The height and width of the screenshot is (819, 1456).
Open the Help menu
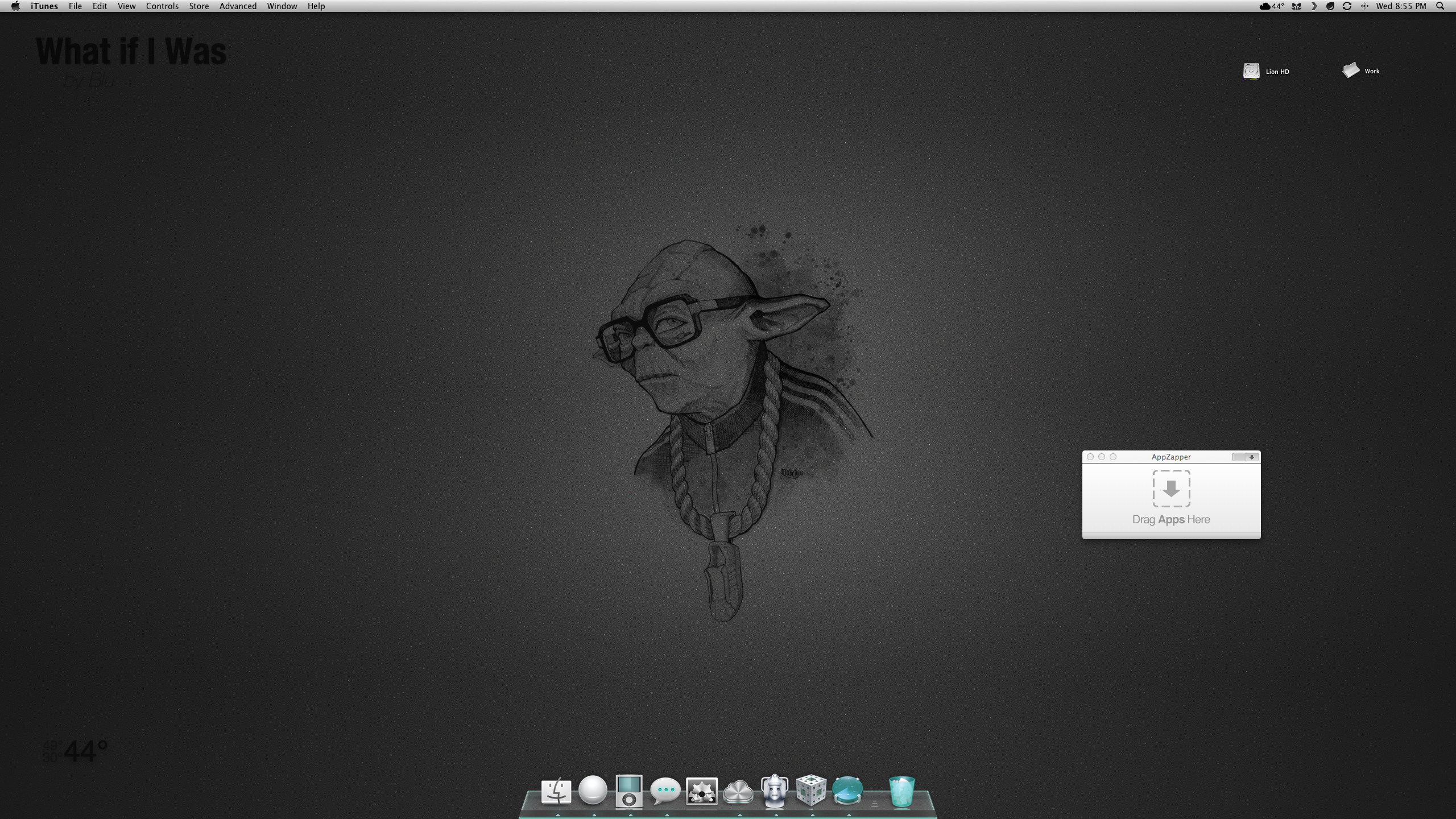pyautogui.click(x=316, y=6)
